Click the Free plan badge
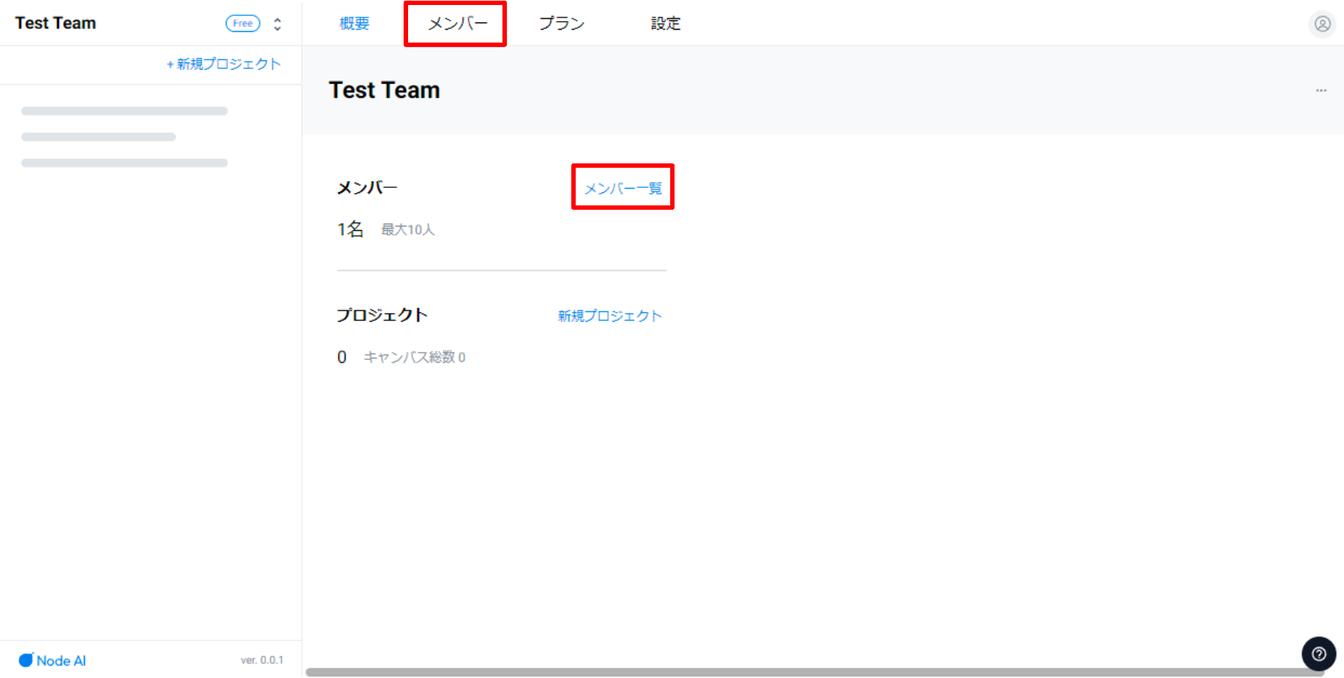 click(243, 23)
